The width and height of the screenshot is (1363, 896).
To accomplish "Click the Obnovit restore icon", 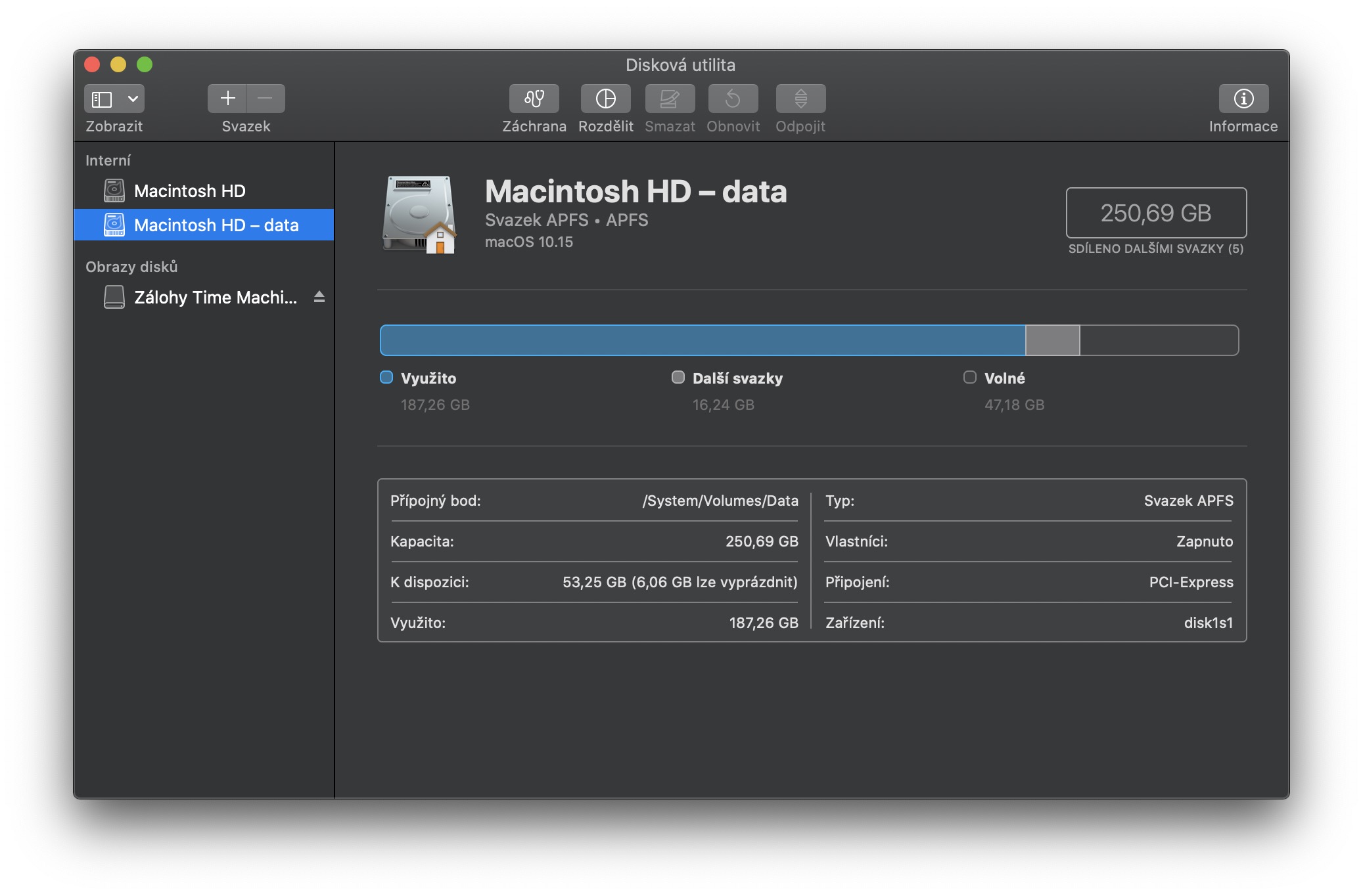I will [733, 99].
